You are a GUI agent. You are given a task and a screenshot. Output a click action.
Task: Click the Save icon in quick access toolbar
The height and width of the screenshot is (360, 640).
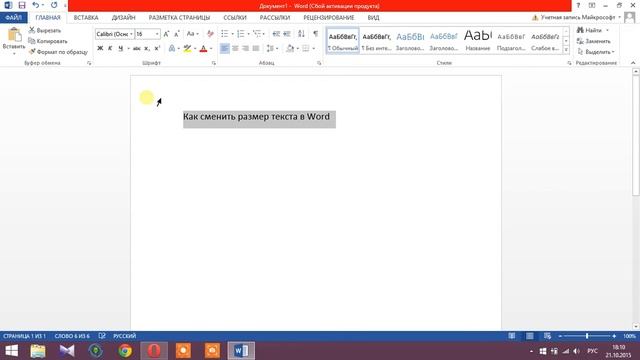pyautogui.click(x=22, y=5)
